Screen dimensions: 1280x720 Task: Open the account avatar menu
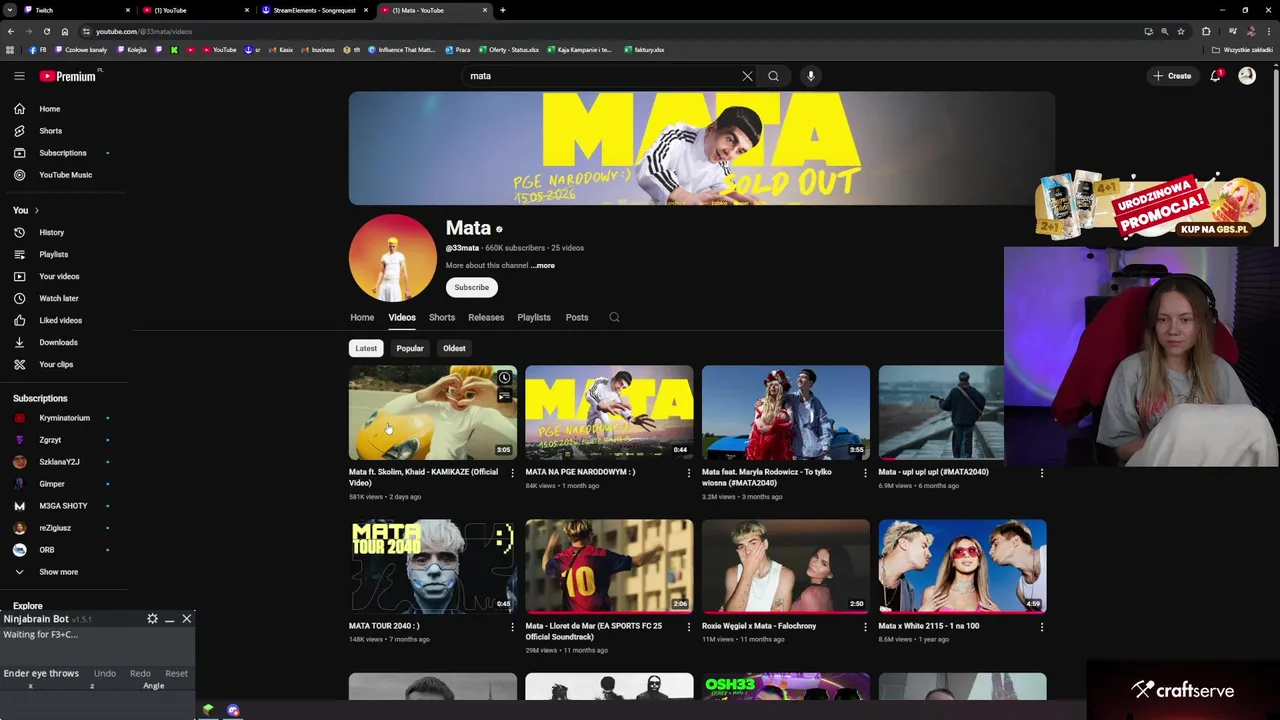(x=1247, y=76)
